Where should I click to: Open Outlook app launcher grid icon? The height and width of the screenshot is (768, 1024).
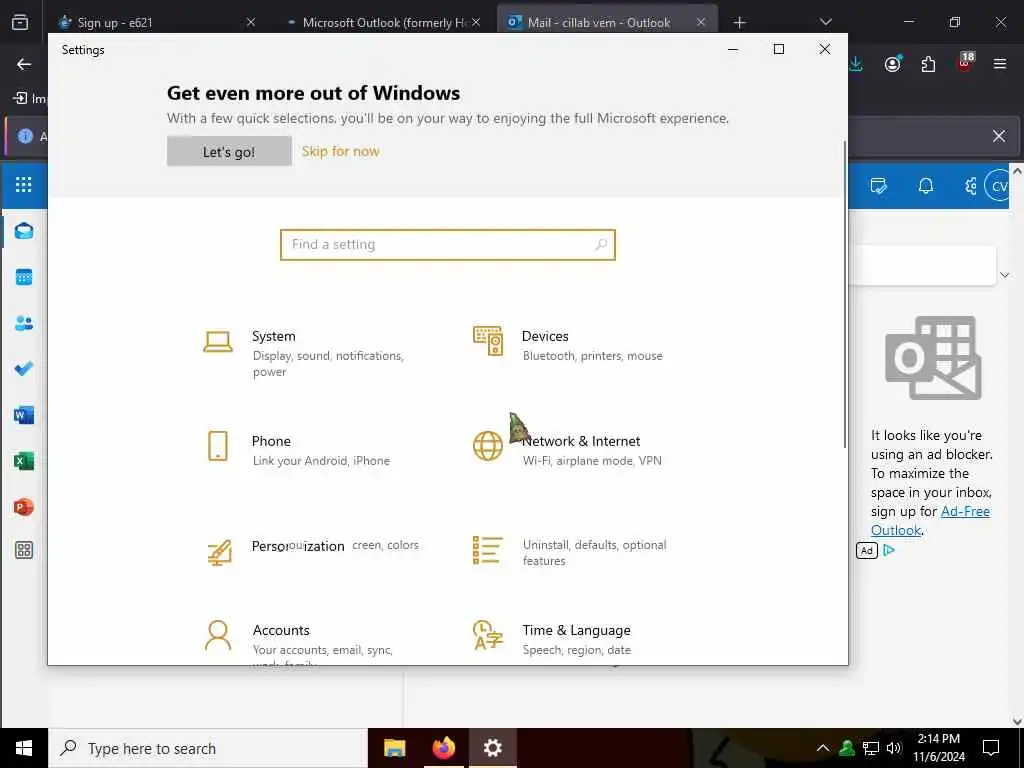pyautogui.click(x=24, y=185)
